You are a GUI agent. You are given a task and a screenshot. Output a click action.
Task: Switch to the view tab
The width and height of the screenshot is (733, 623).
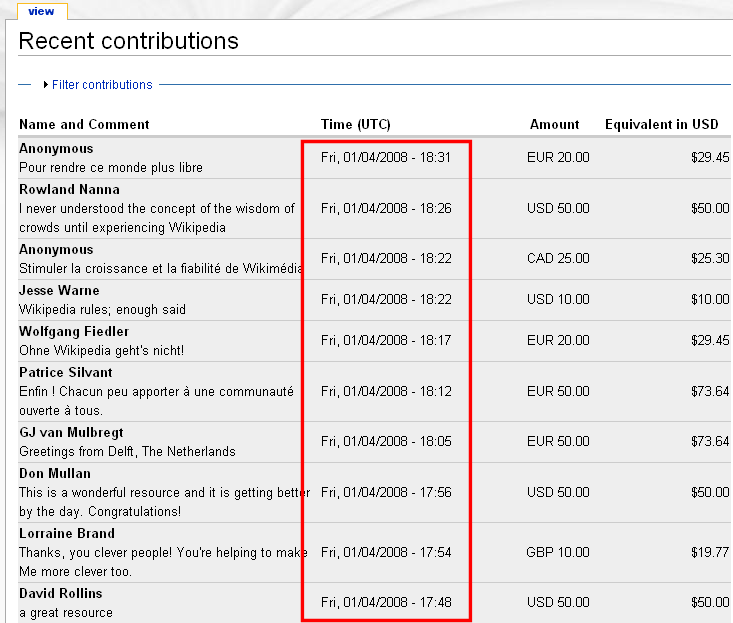pyautogui.click(x=42, y=11)
